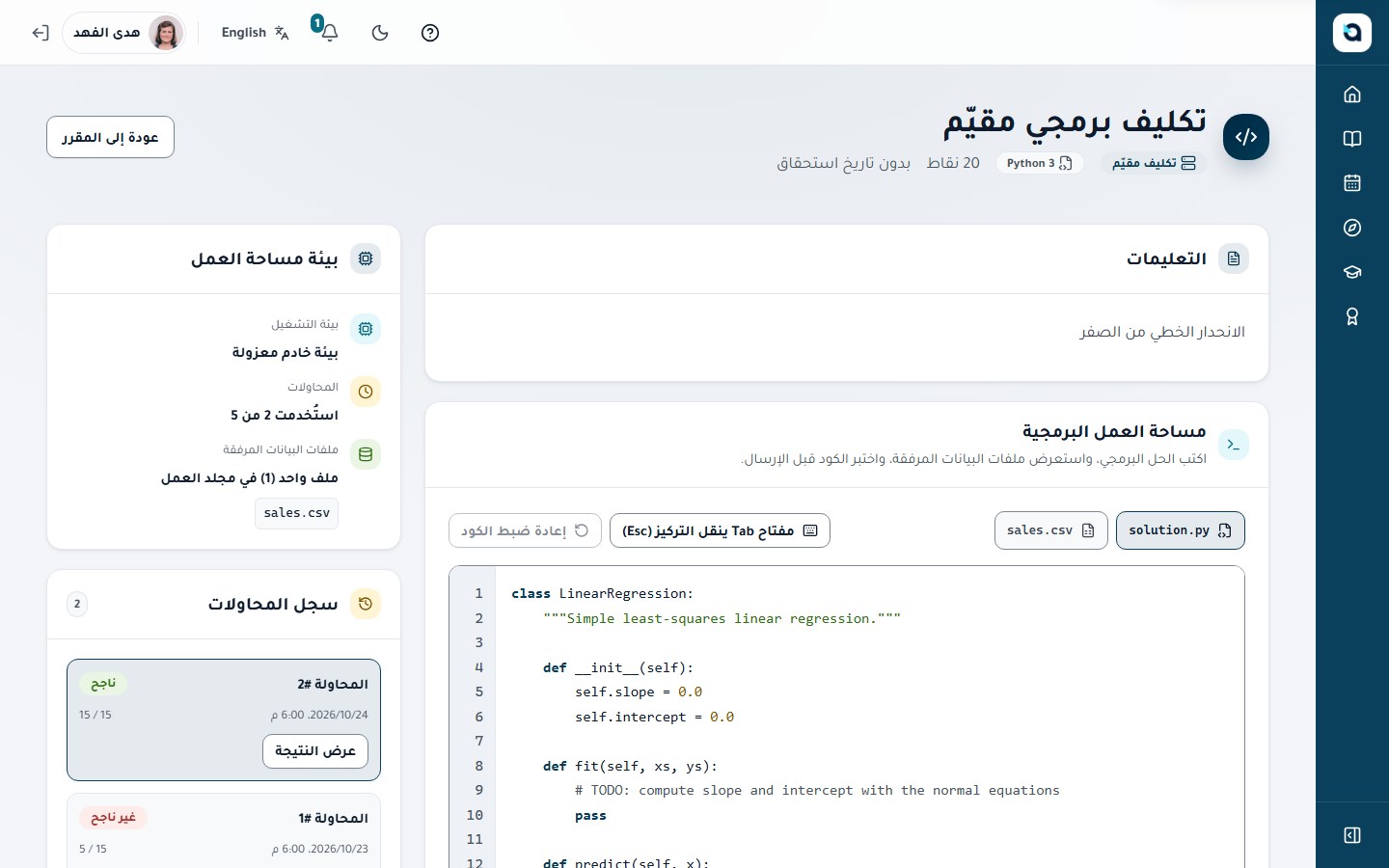Image resolution: width=1389 pixels, height=868 pixels.
Task: Go to Home via sidebar house icon
Action: 1352,94
